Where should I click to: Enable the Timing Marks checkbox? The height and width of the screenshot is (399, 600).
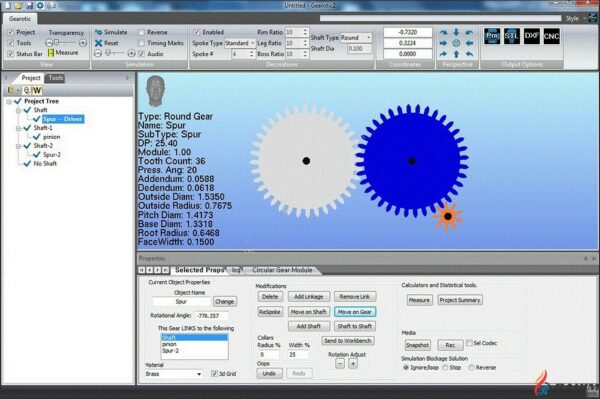(142, 43)
